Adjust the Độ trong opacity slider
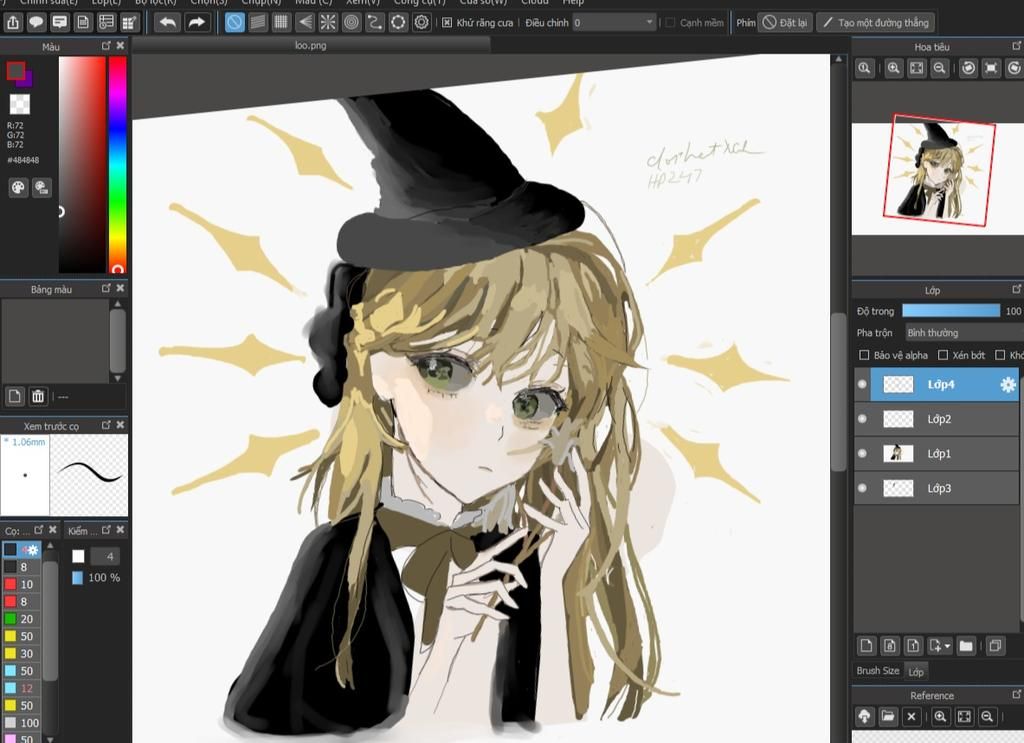This screenshot has height=743, width=1024. tap(951, 311)
